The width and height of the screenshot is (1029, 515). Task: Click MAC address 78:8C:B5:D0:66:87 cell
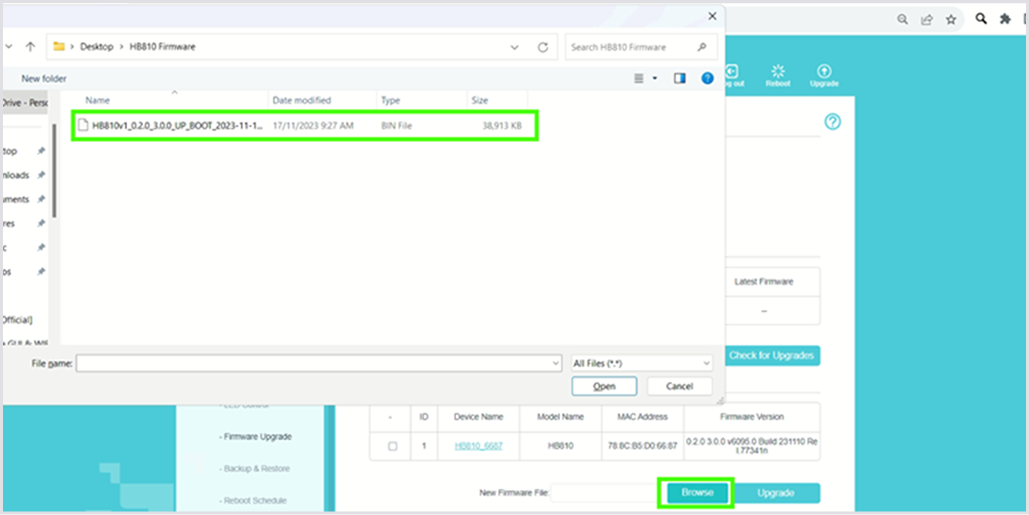[x=642, y=446]
